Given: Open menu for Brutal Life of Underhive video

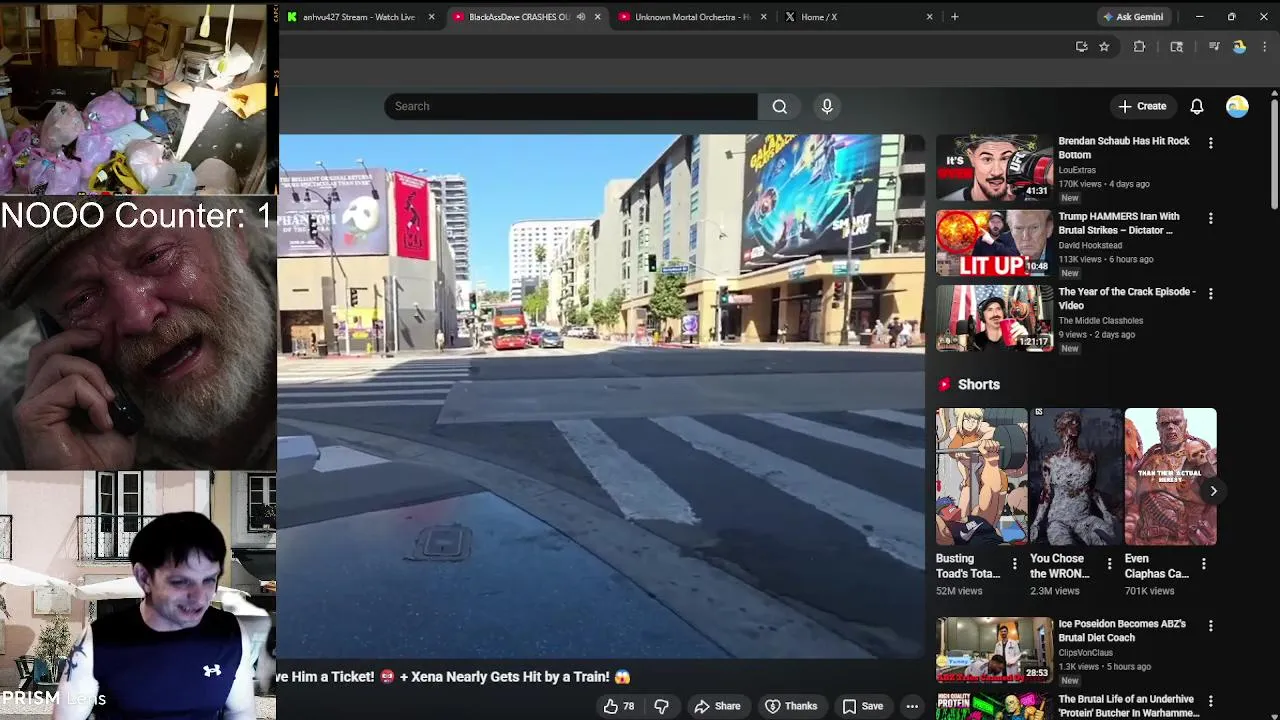Looking at the screenshot, I should [1210, 701].
